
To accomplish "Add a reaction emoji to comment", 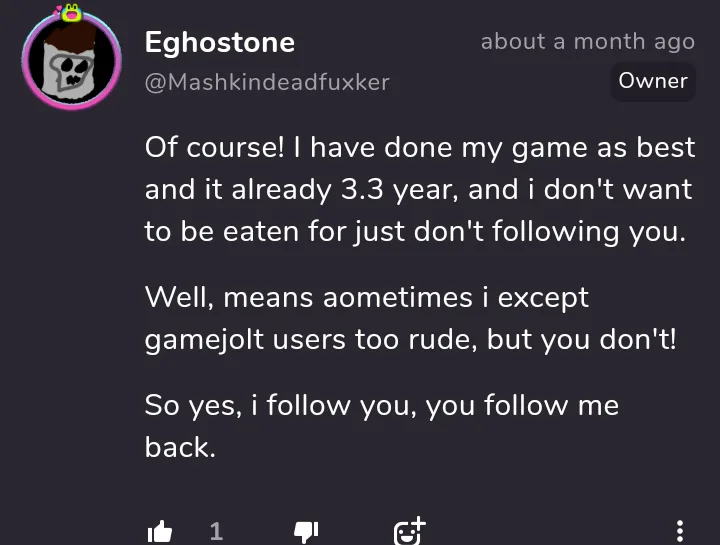I will coord(410,530).
